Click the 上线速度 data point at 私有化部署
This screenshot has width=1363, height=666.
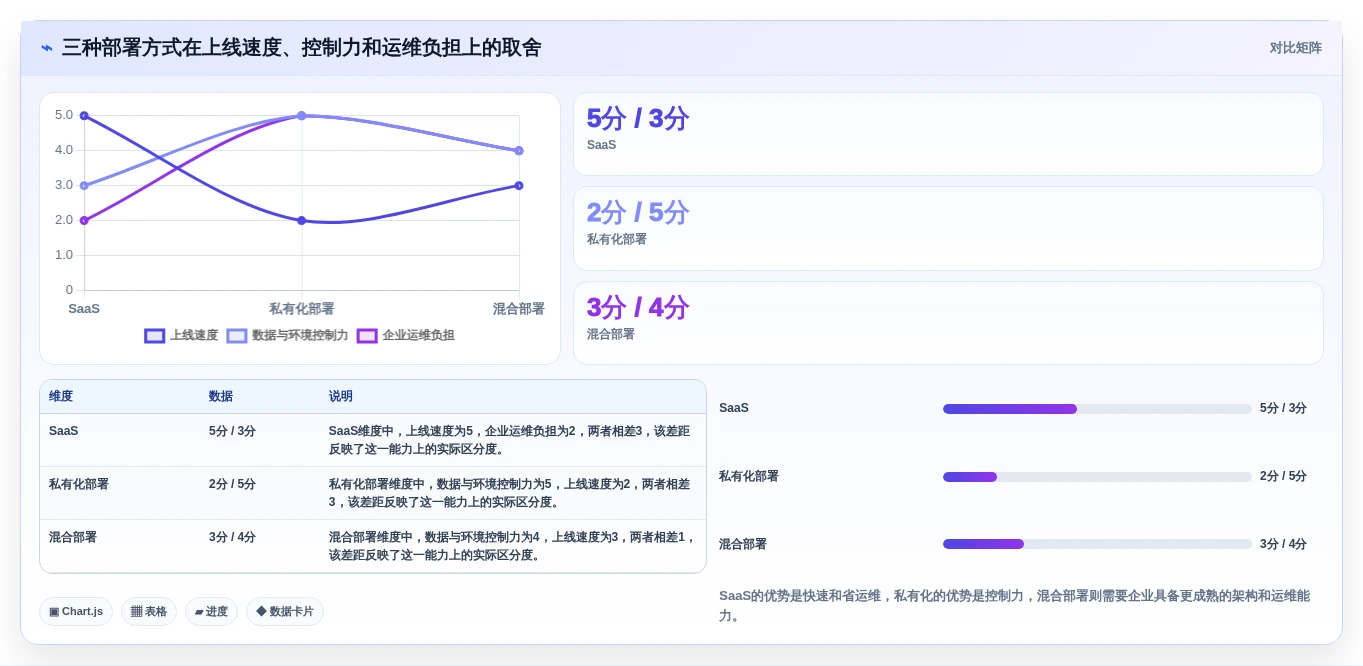302,220
